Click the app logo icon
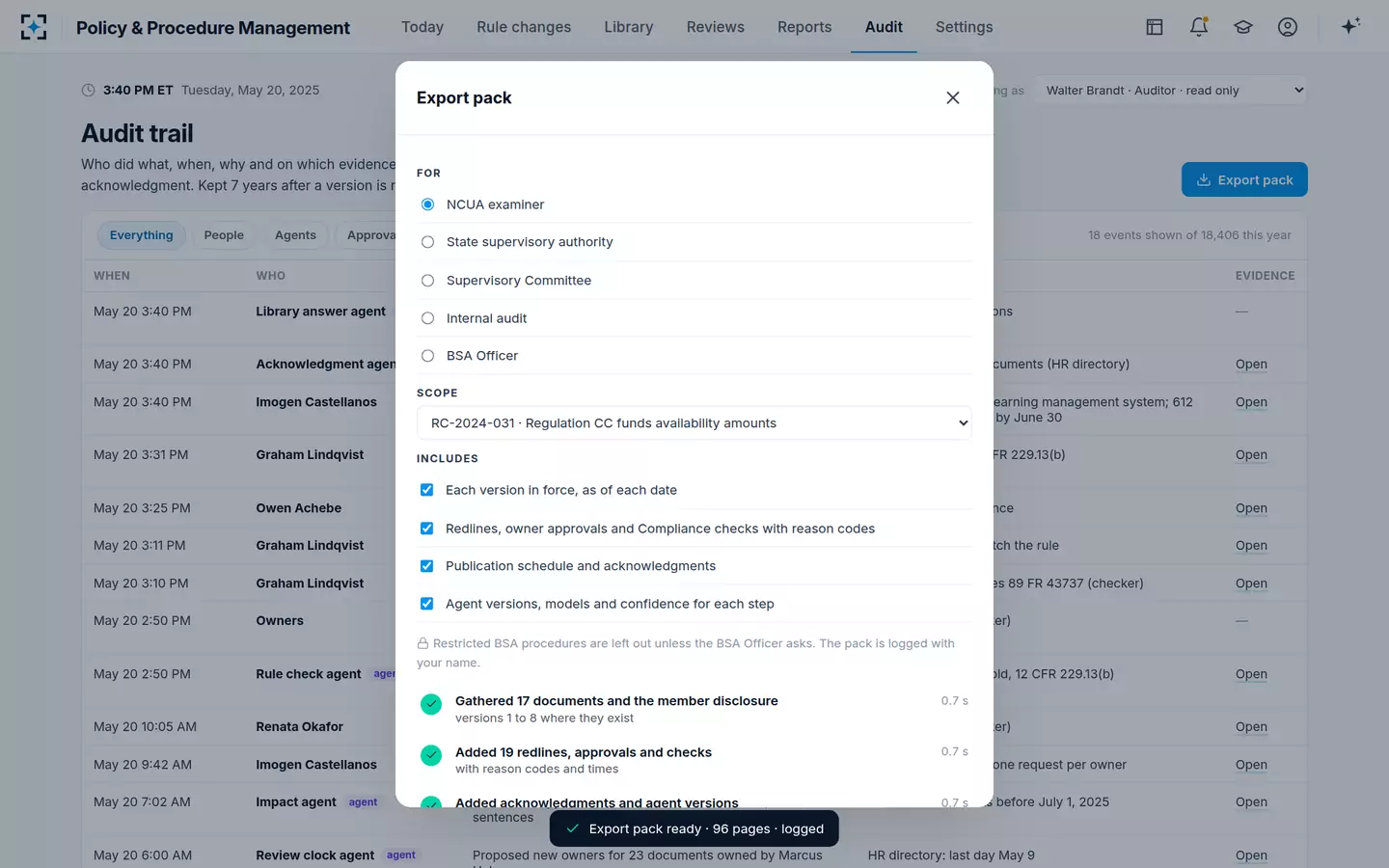The height and width of the screenshot is (868, 1389). (34, 27)
